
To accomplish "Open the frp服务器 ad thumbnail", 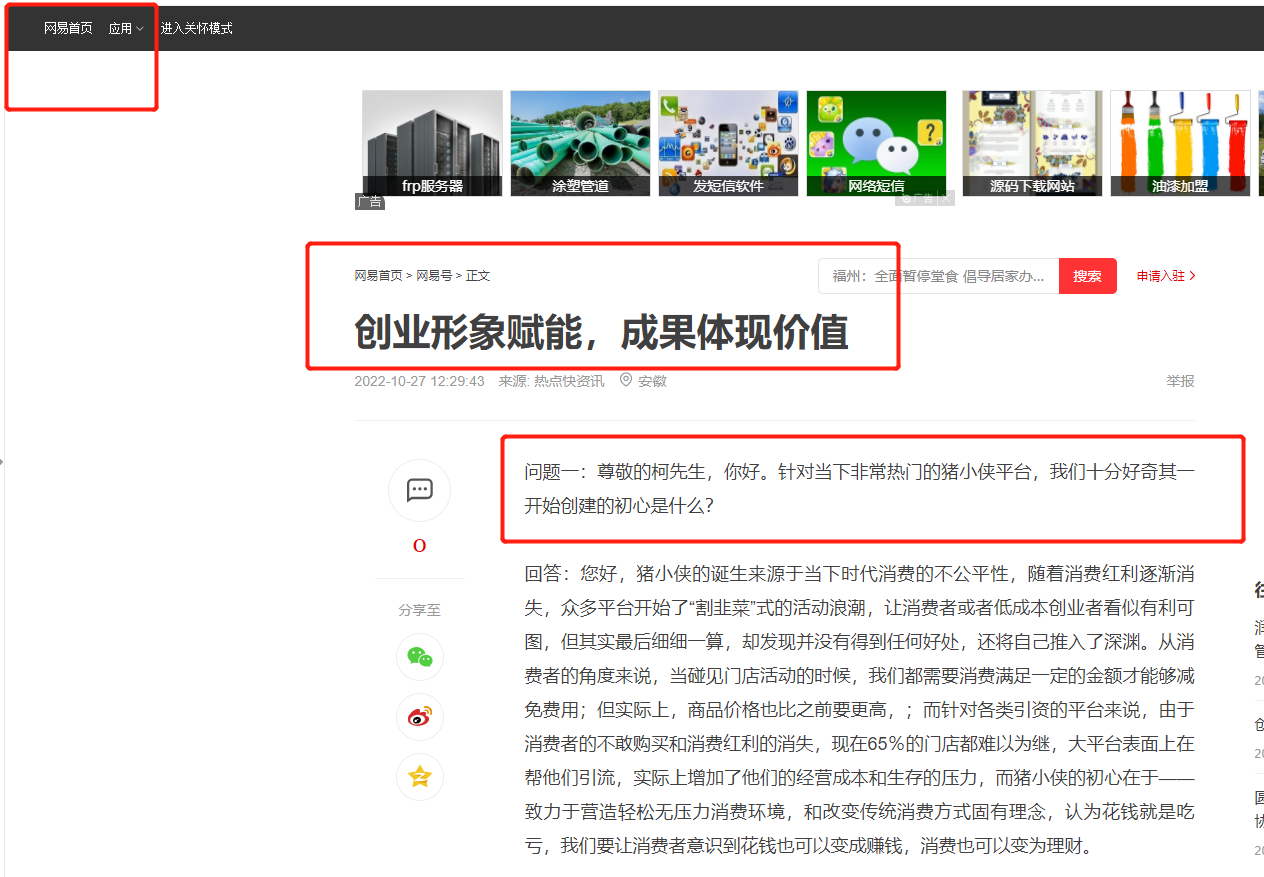I will [432, 143].
